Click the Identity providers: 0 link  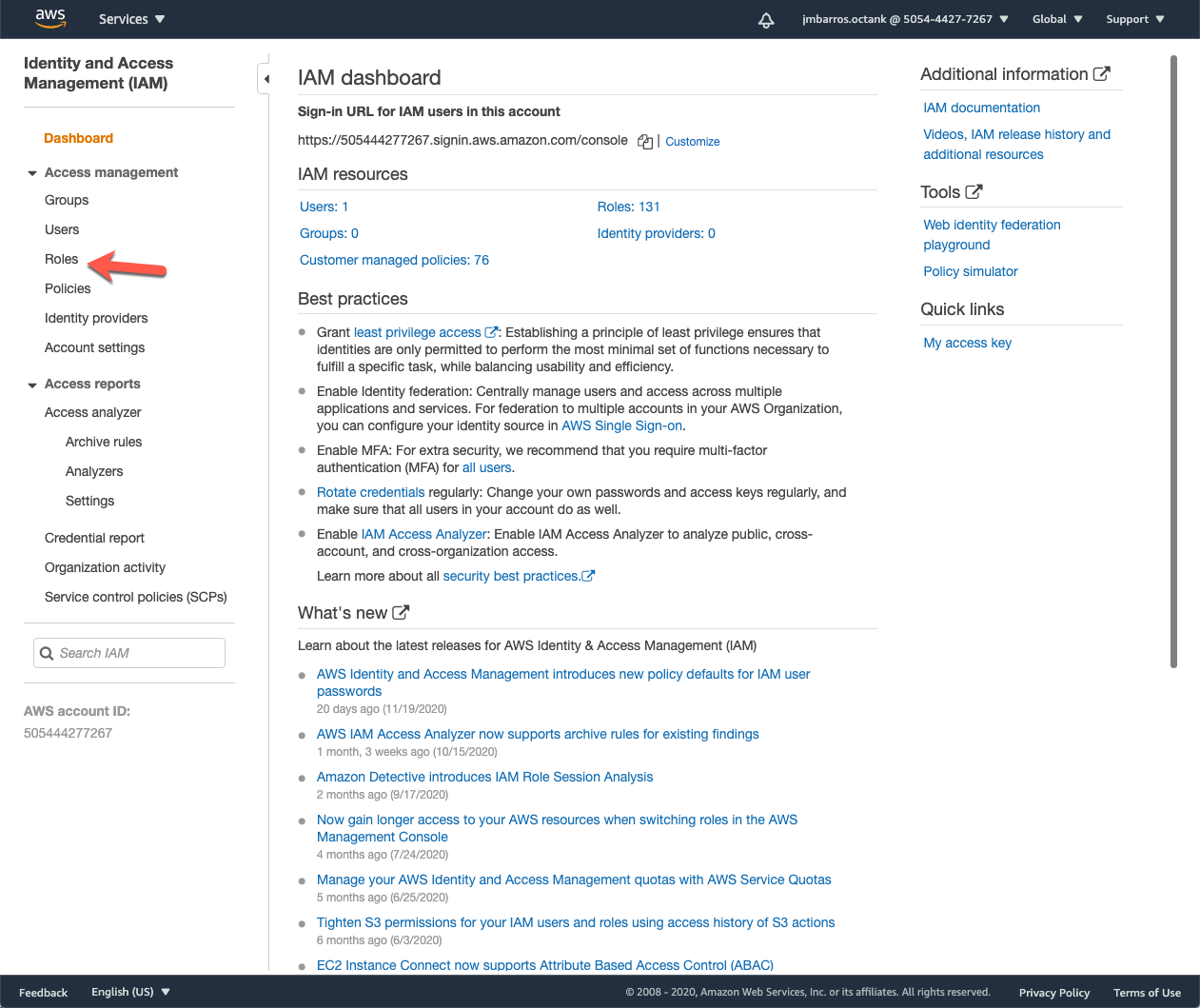(657, 233)
